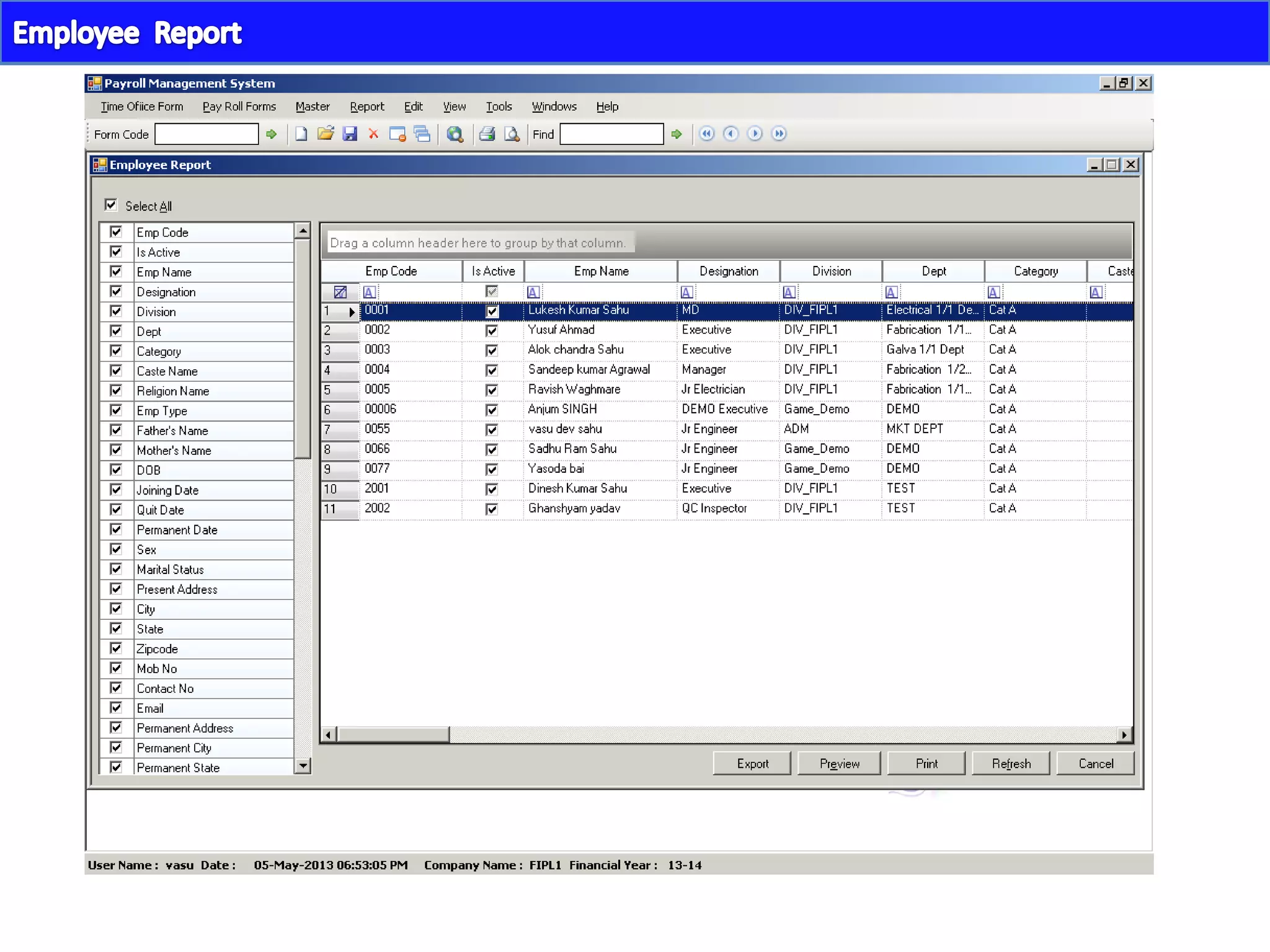Click the Preview button
Image resolution: width=1270 pixels, height=952 pixels.
pos(839,764)
